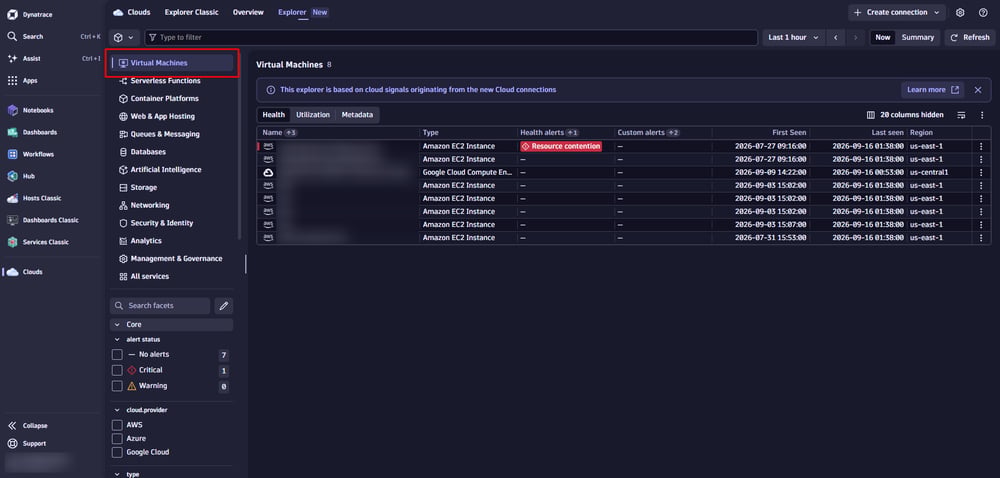Image resolution: width=1000 pixels, height=478 pixels.
Task: Open the Hub app
Action: 20,176
